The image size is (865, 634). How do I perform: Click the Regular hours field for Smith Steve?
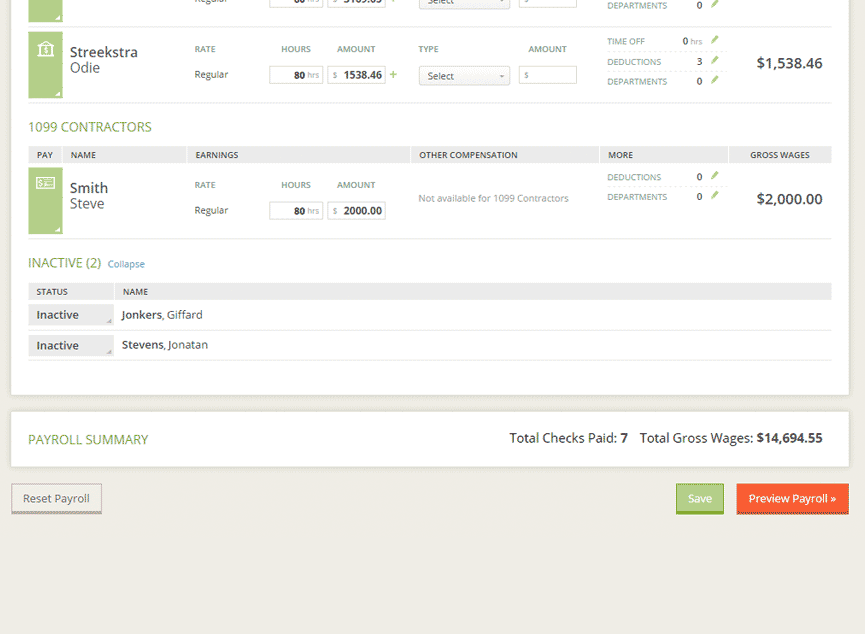[296, 211]
